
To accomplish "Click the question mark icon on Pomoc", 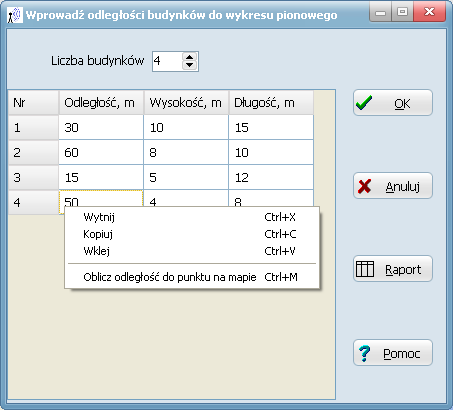I will (365, 353).
